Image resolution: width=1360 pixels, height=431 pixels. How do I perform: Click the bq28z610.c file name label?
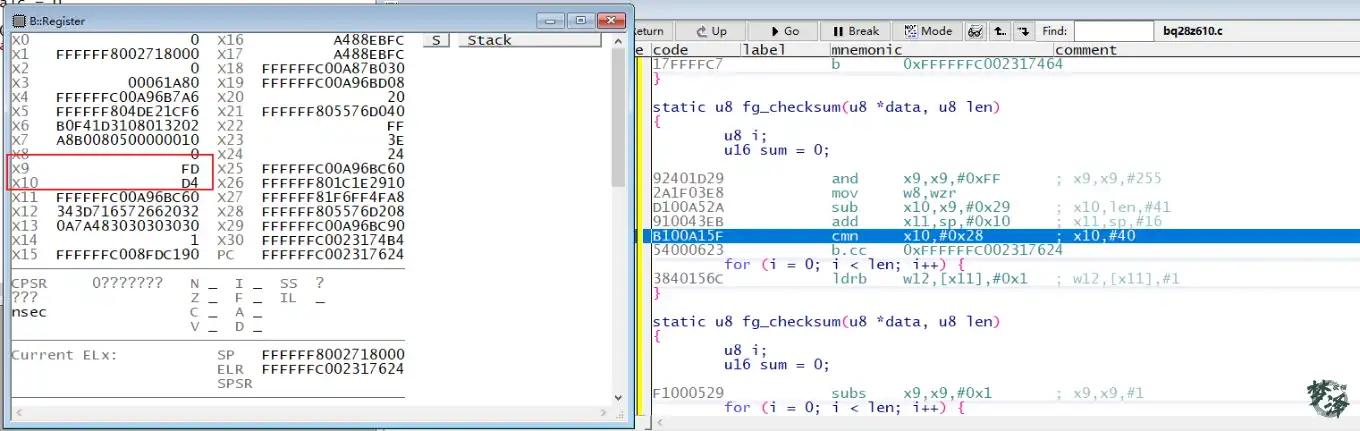pyautogui.click(x=1193, y=31)
